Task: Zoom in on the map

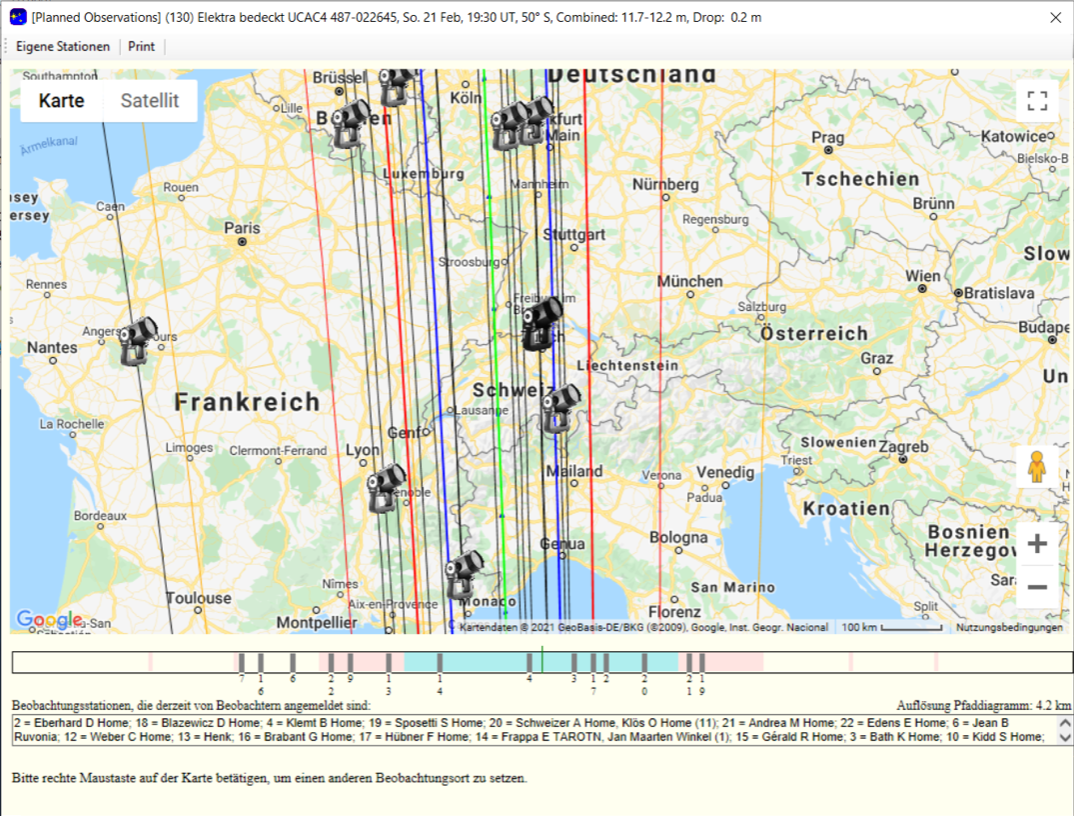Action: 1037,544
